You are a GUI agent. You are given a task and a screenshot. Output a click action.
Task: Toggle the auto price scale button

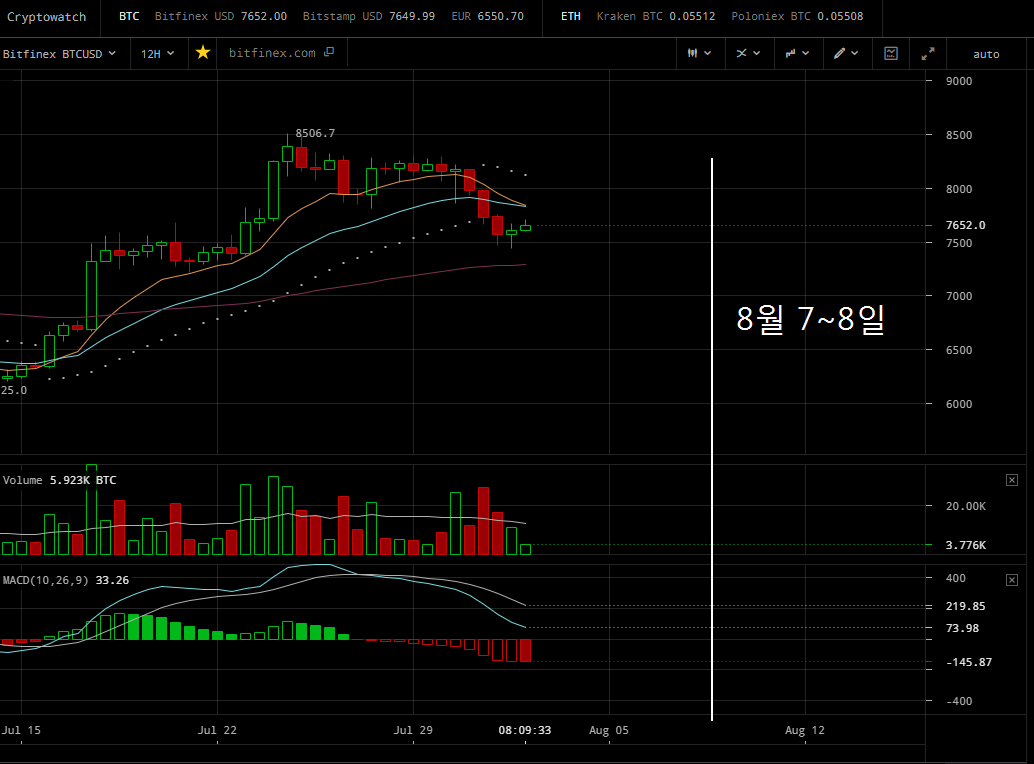tap(986, 54)
